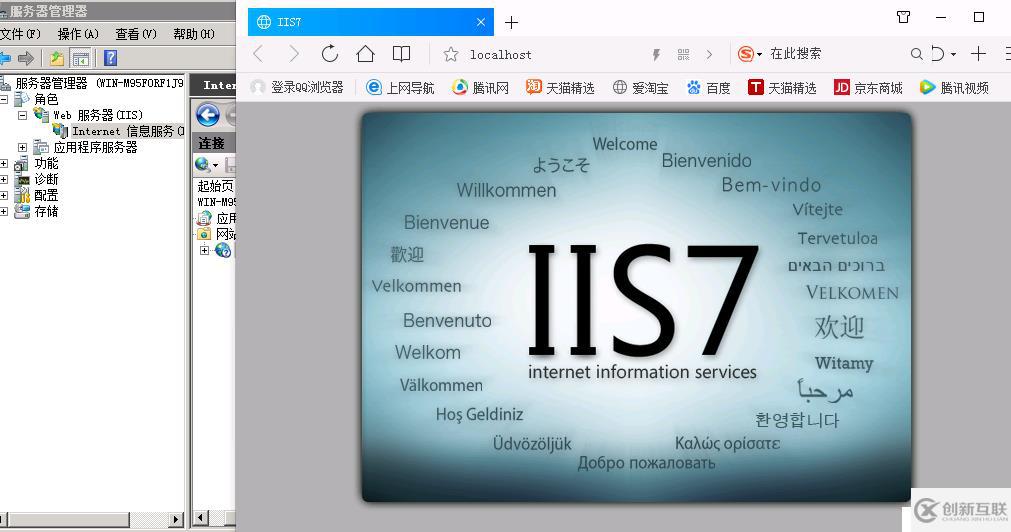Image resolution: width=1011 pixels, height=532 pixels.
Task: Open dropdown arrow next to restore icon
Action: point(954,55)
